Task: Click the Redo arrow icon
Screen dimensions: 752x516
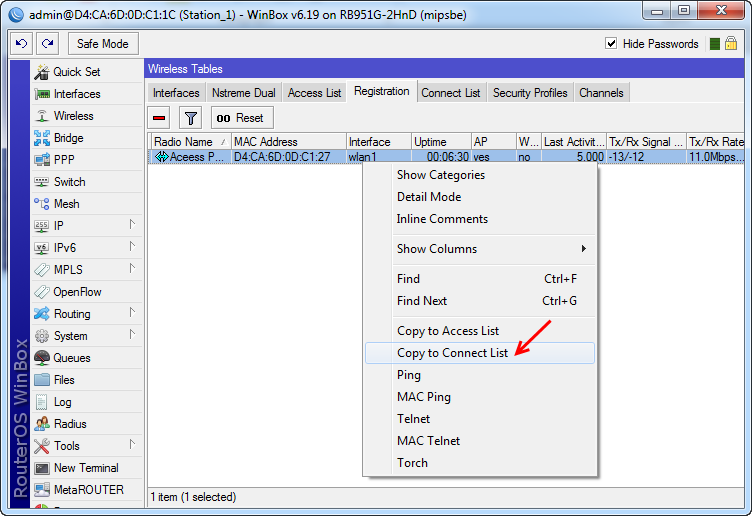Action: click(47, 44)
